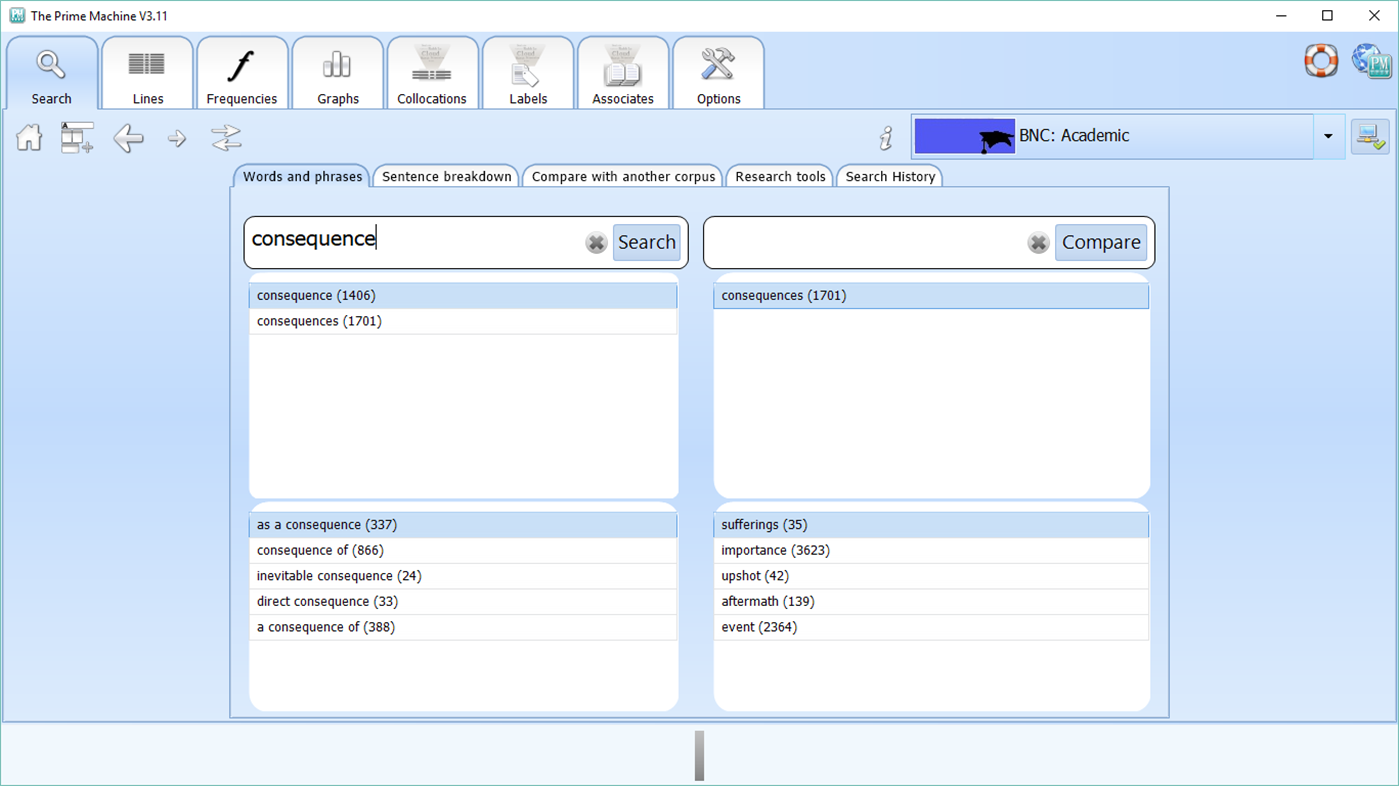The height and width of the screenshot is (786, 1399).
Task: Switch to the Labels tab
Action: (528, 73)
